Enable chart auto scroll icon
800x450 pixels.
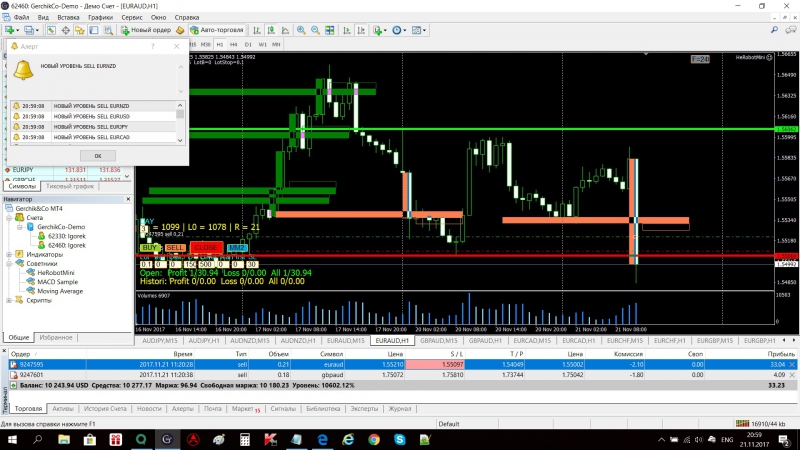pyautogui.click(x=347, y=31)
